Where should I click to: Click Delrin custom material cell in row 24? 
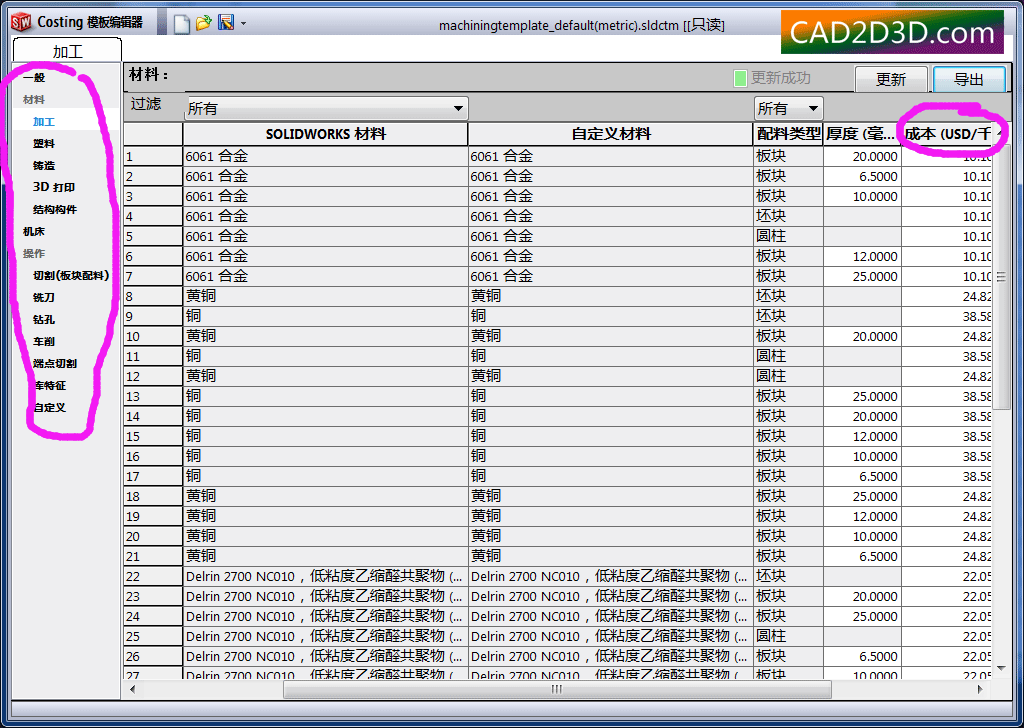pos(611,616)
